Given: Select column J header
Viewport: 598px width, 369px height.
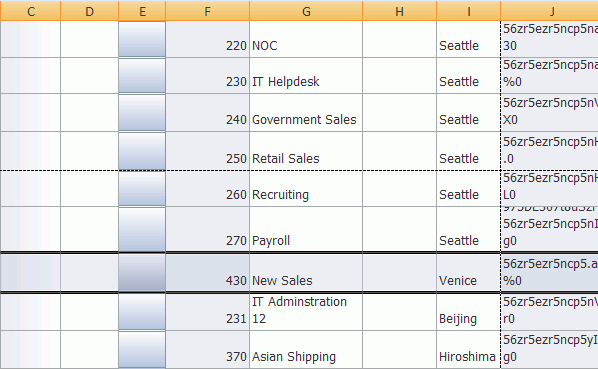Looking at the screenshot, I should pos(550,11).
